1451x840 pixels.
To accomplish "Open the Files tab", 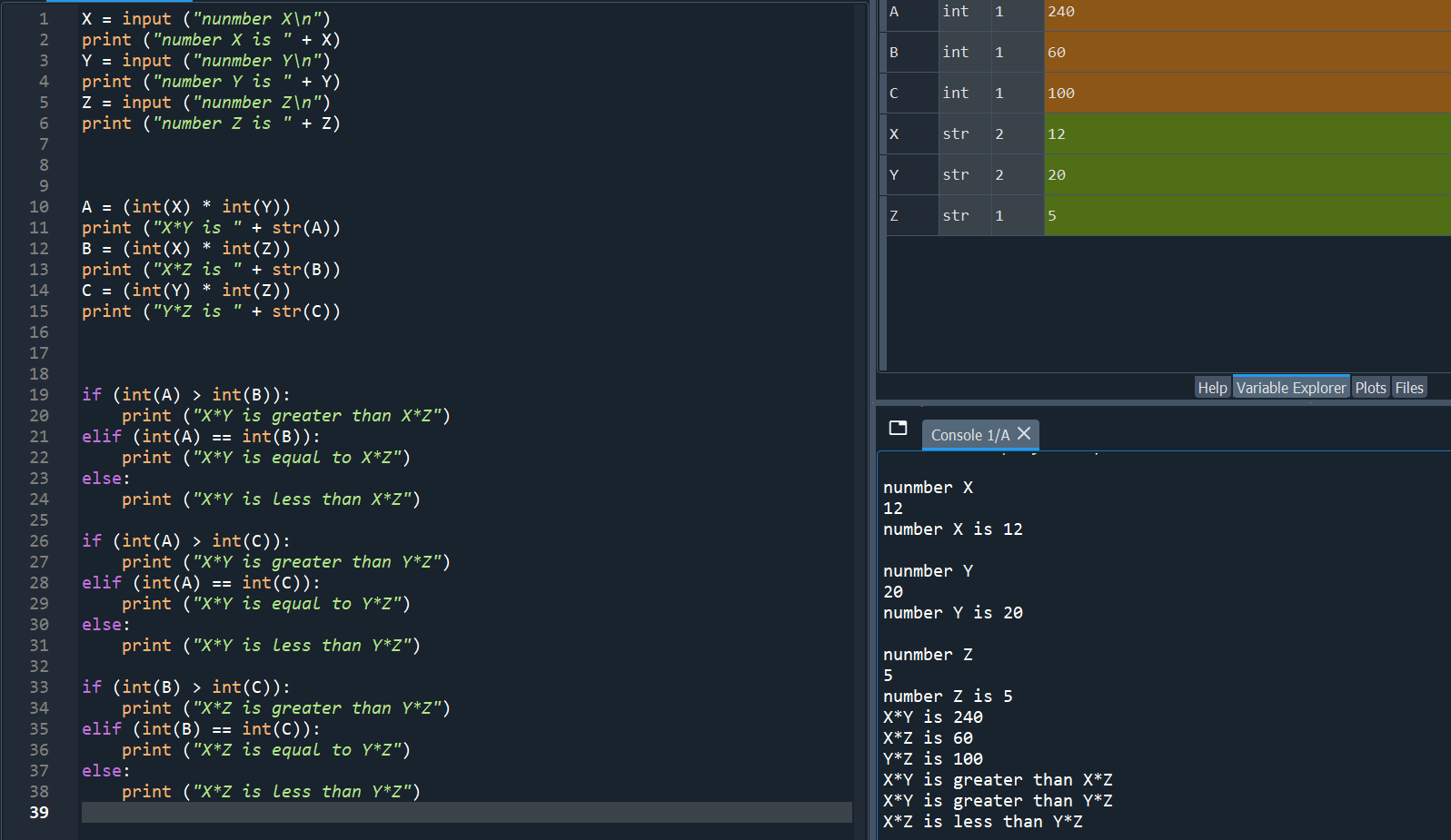I will (1408, 388).
